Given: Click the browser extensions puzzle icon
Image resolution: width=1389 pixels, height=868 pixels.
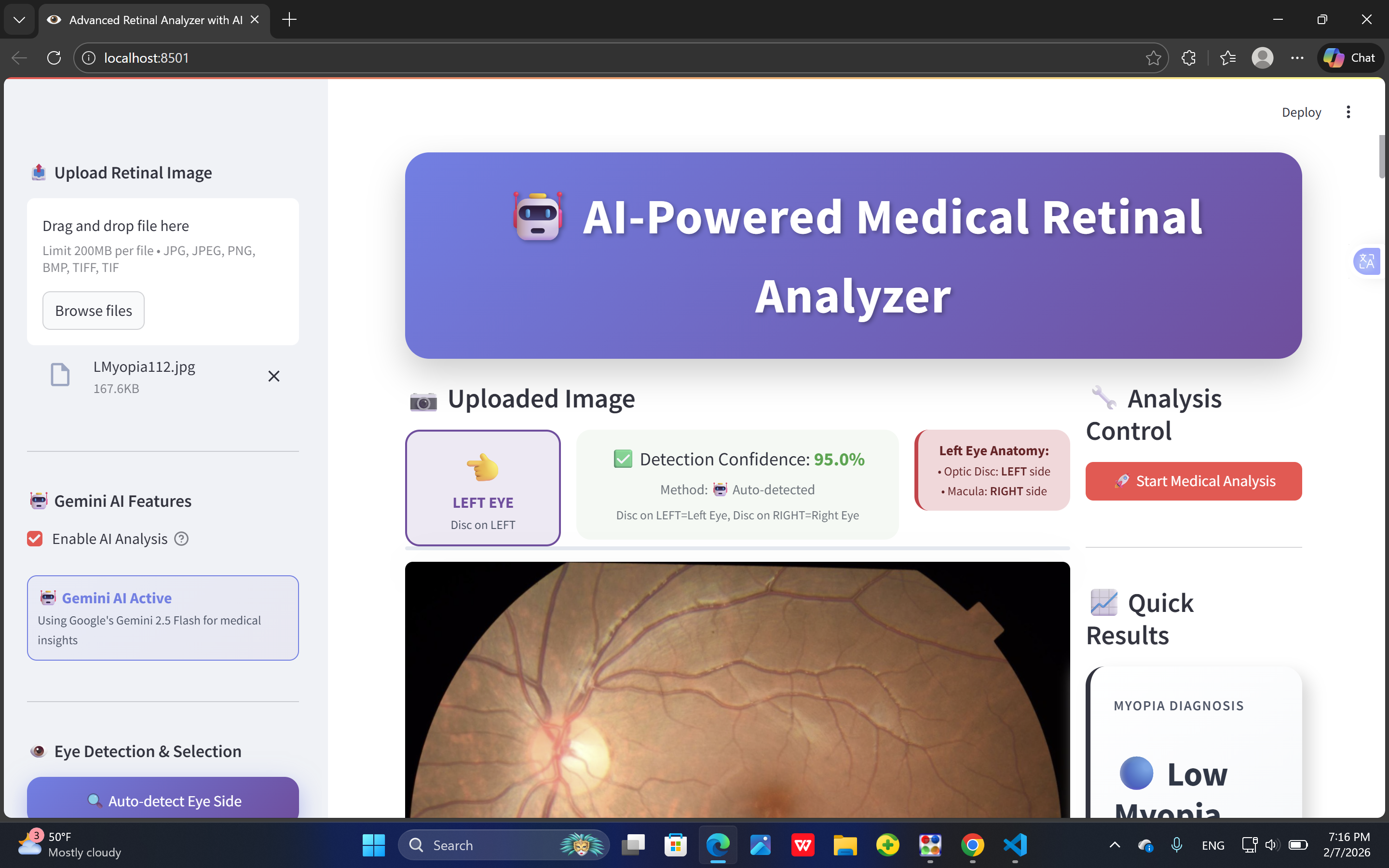Looking at the screenshot, I should (1189, 58).
